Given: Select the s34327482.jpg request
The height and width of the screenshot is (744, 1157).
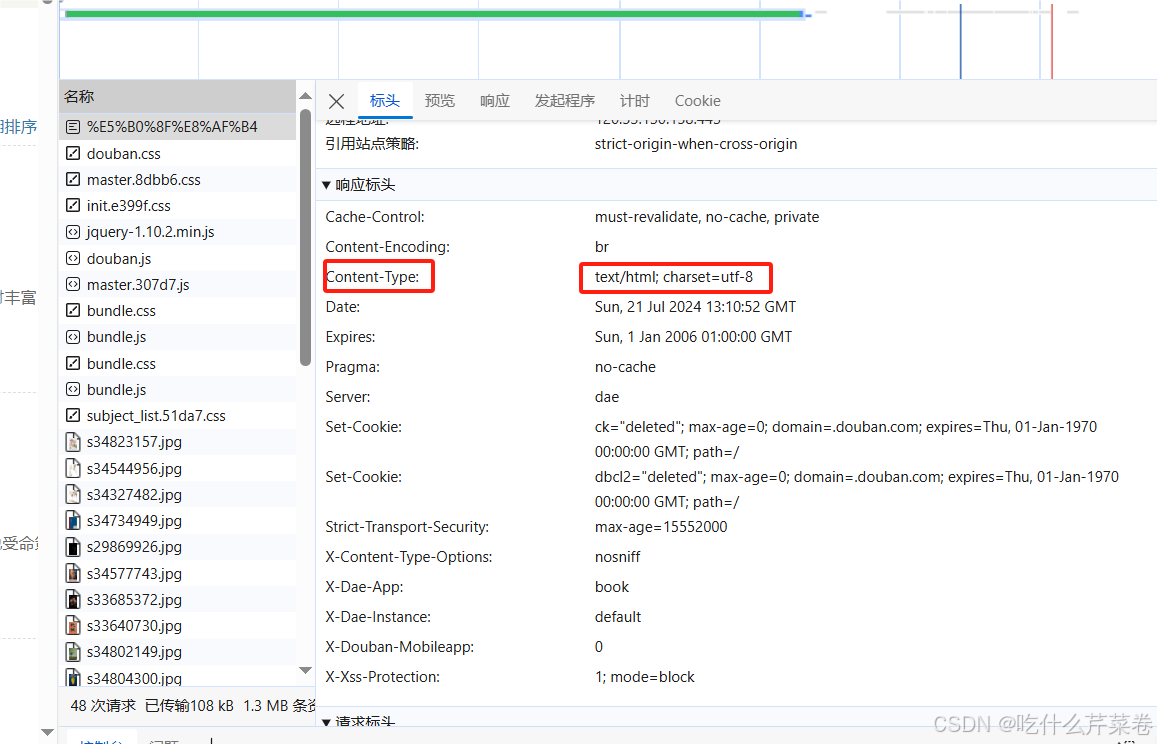Looking at the screenshot, I should pos(177,495).
